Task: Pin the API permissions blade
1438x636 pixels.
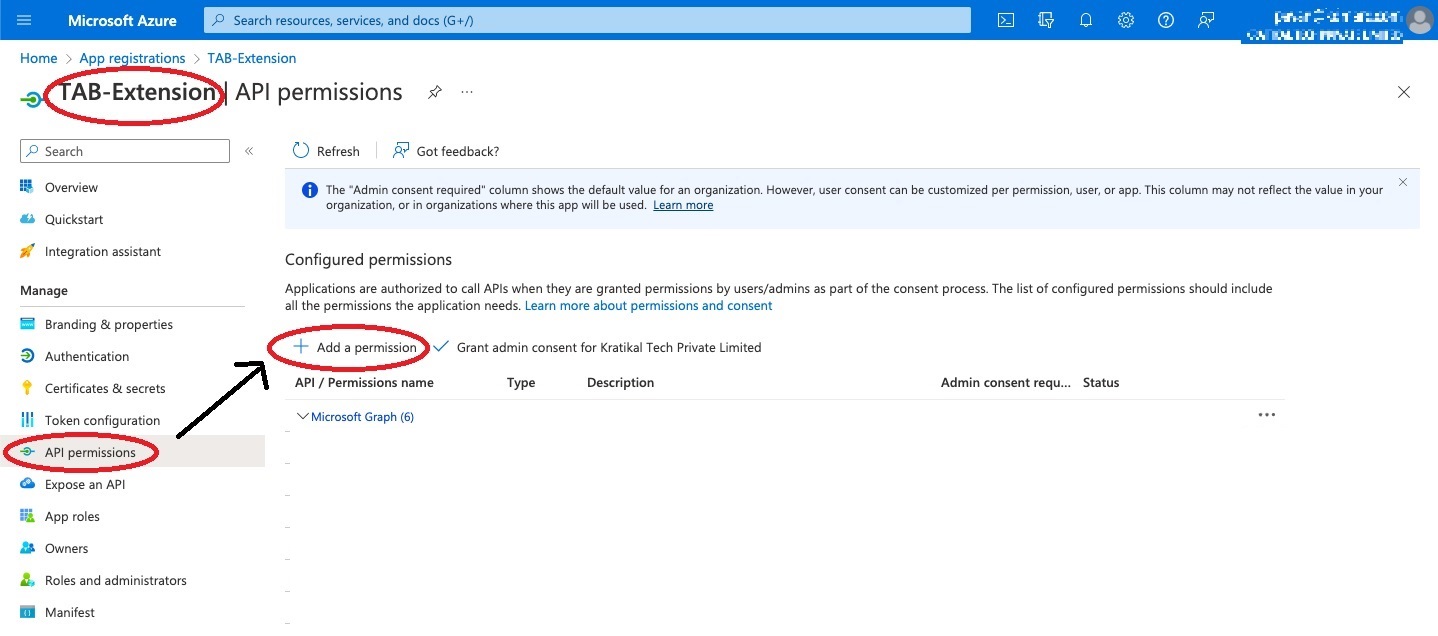Action: point(434,92)
